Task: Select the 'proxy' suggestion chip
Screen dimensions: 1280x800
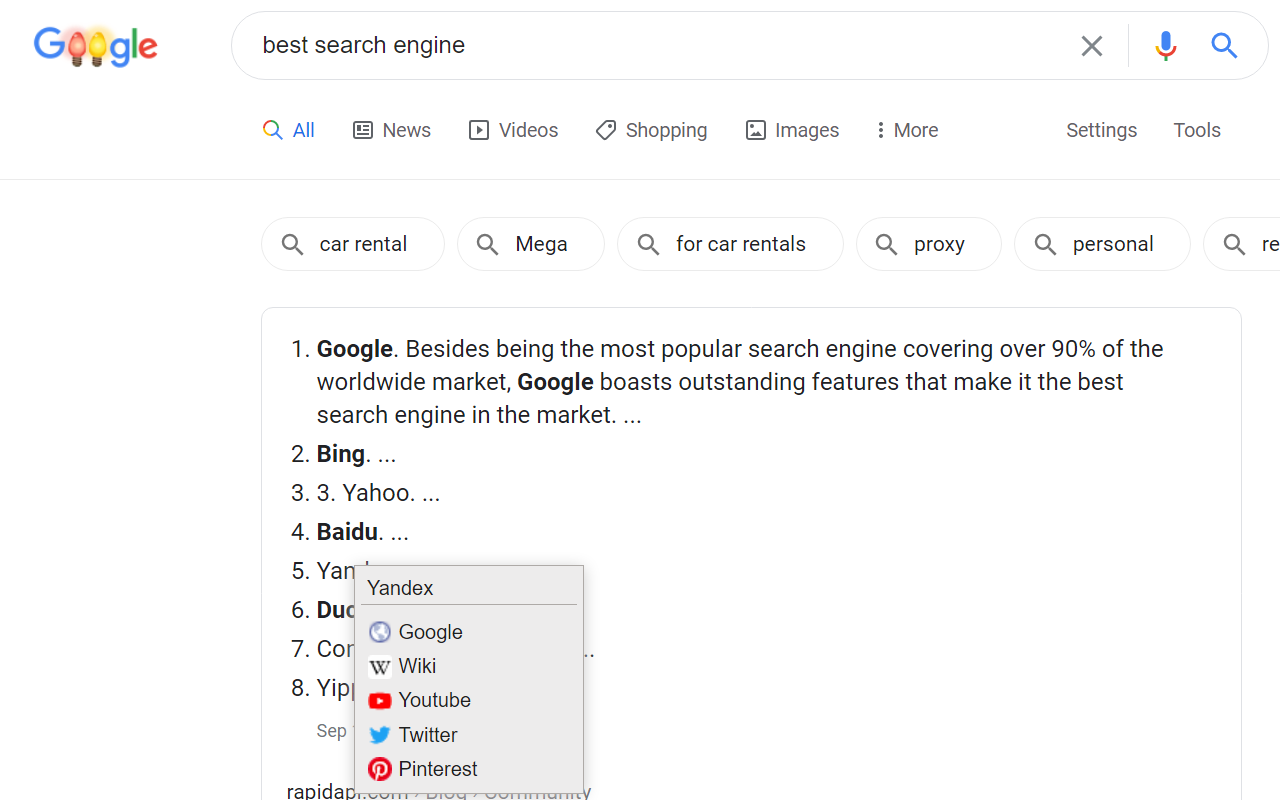Action: click(929, 244)
